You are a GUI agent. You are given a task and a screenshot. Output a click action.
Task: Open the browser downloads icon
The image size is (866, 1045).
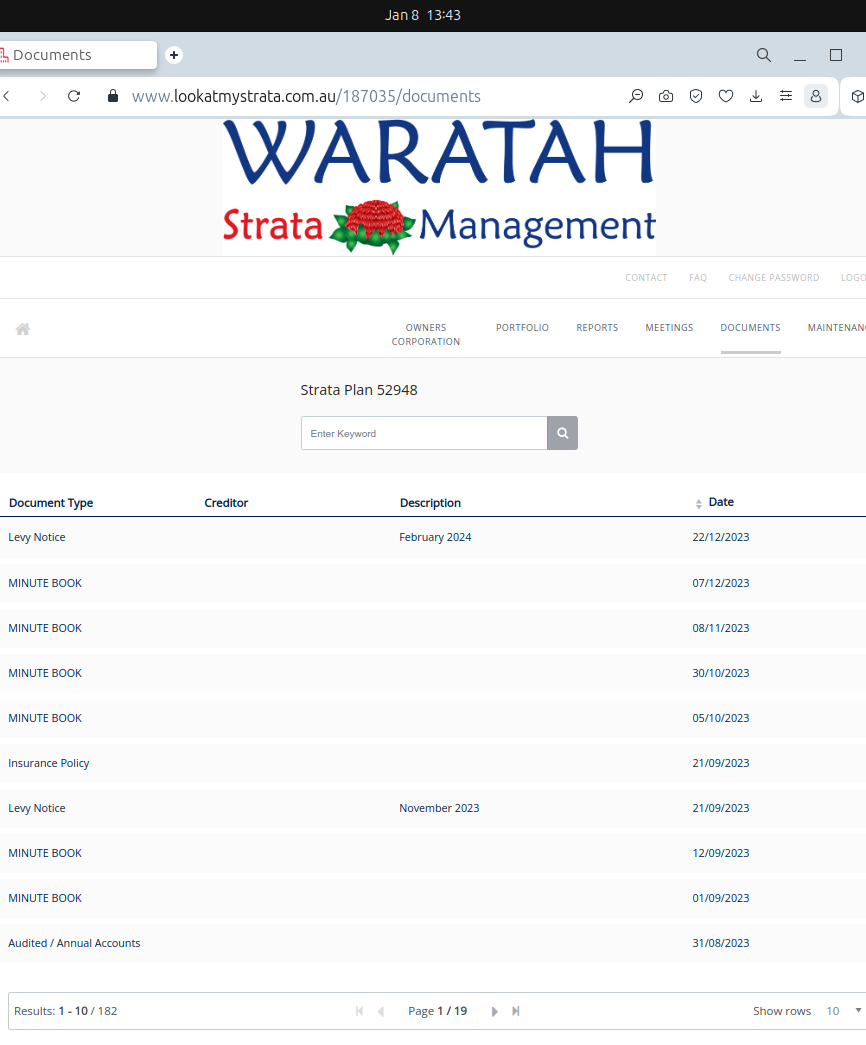tap(756, 96)
